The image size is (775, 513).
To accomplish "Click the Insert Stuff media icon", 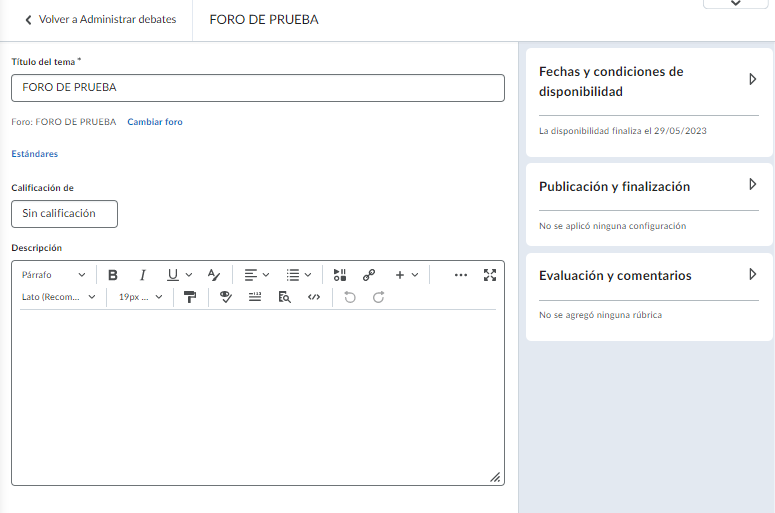I will [x=340, y=275].
